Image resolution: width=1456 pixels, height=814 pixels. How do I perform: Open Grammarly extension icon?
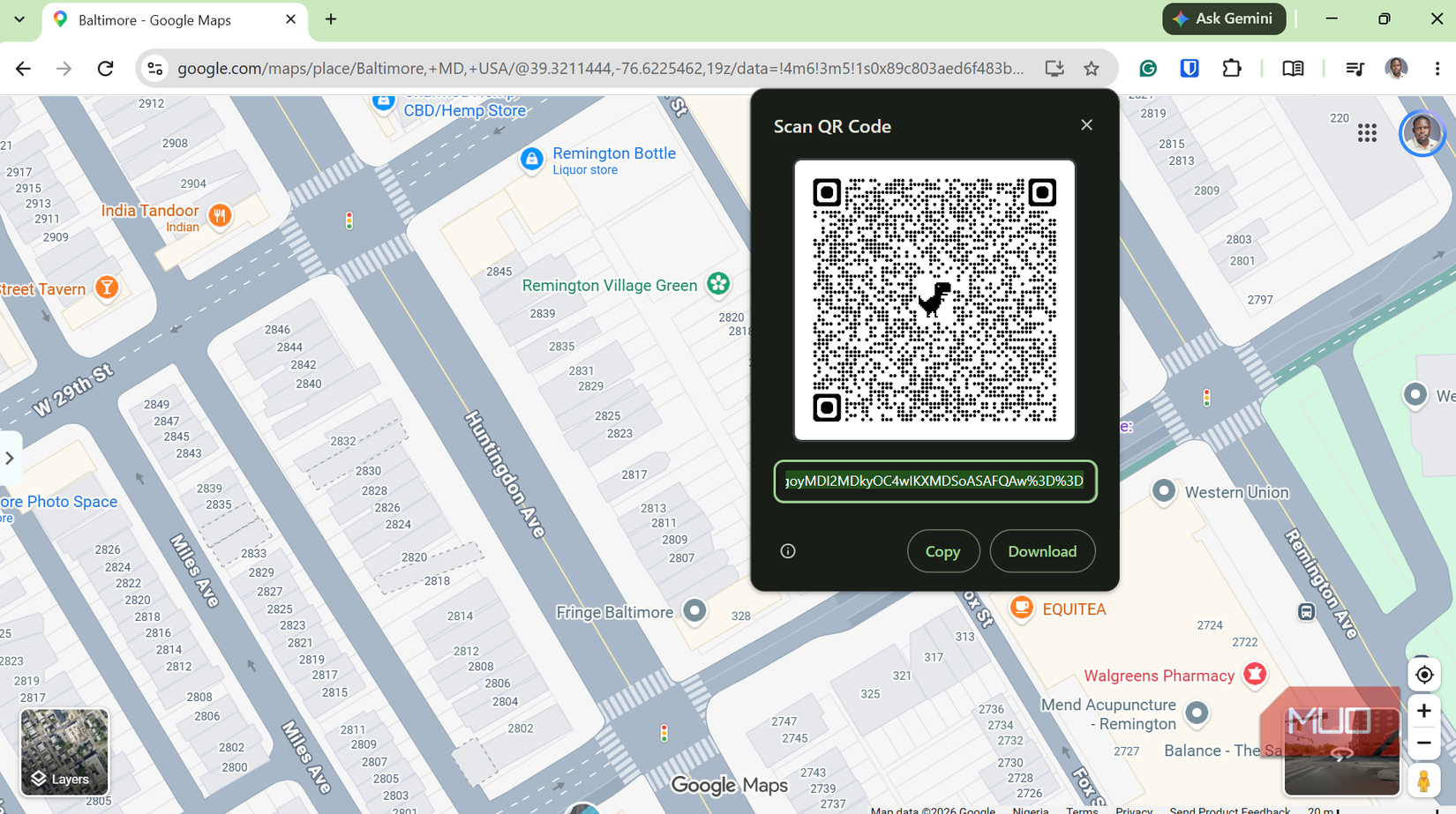pos(1147,68)
